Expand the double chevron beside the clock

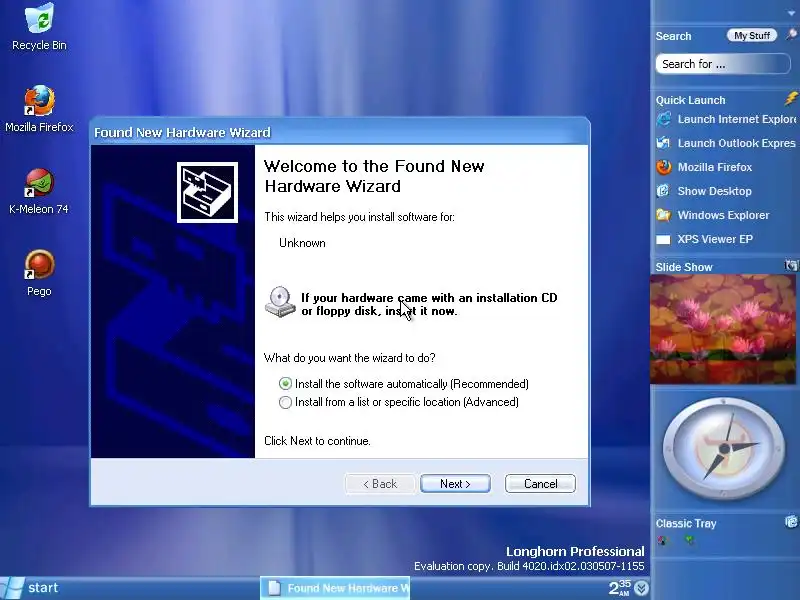click(641, 588)
